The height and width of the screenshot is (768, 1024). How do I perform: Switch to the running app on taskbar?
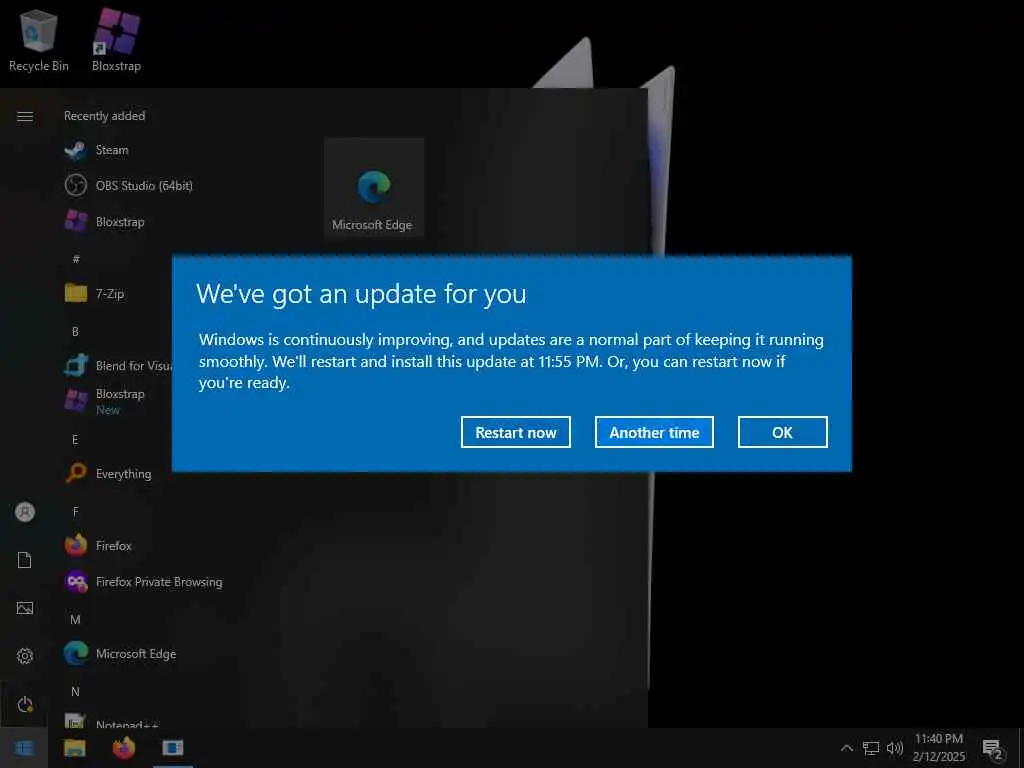click(x=173, y=748)
